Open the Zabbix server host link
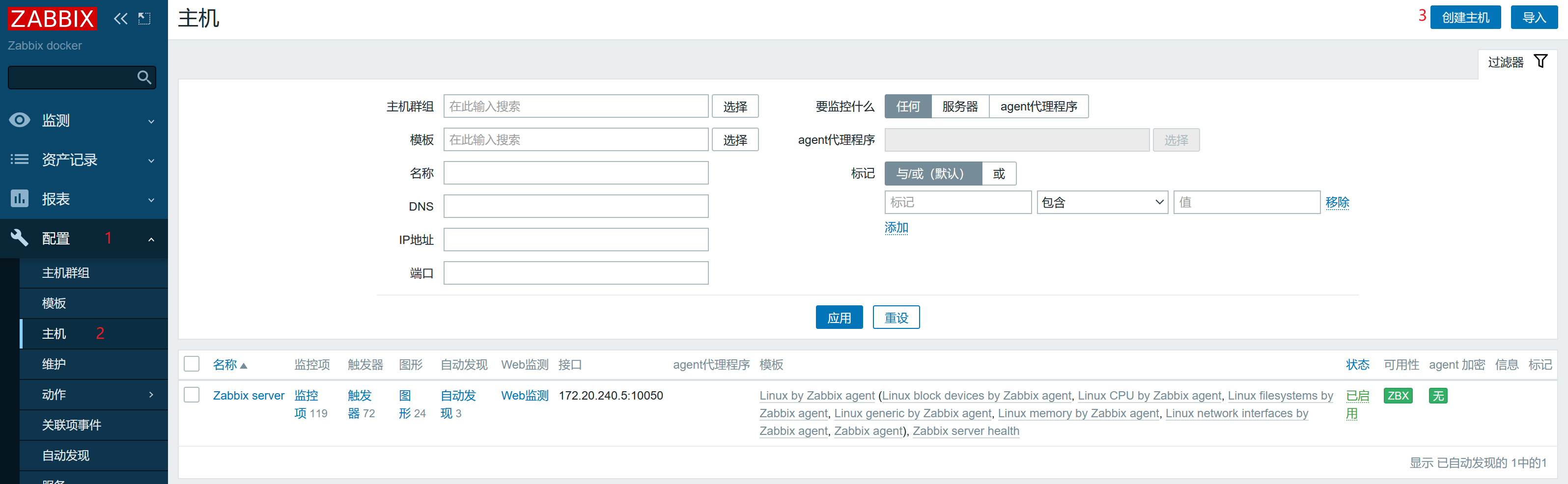This screenshot has height=484, width=1568. click(249, 396)
